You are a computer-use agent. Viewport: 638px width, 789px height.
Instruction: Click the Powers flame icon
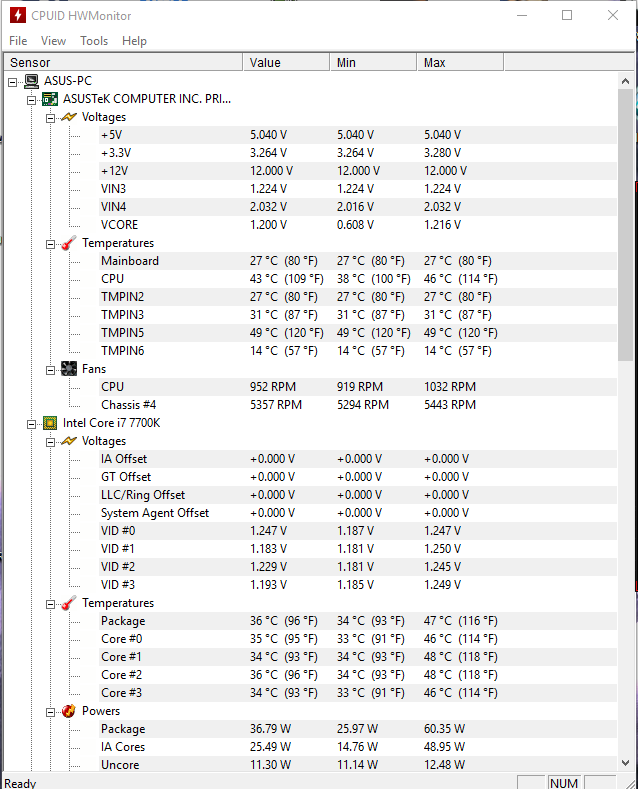[x=69, y=711]
